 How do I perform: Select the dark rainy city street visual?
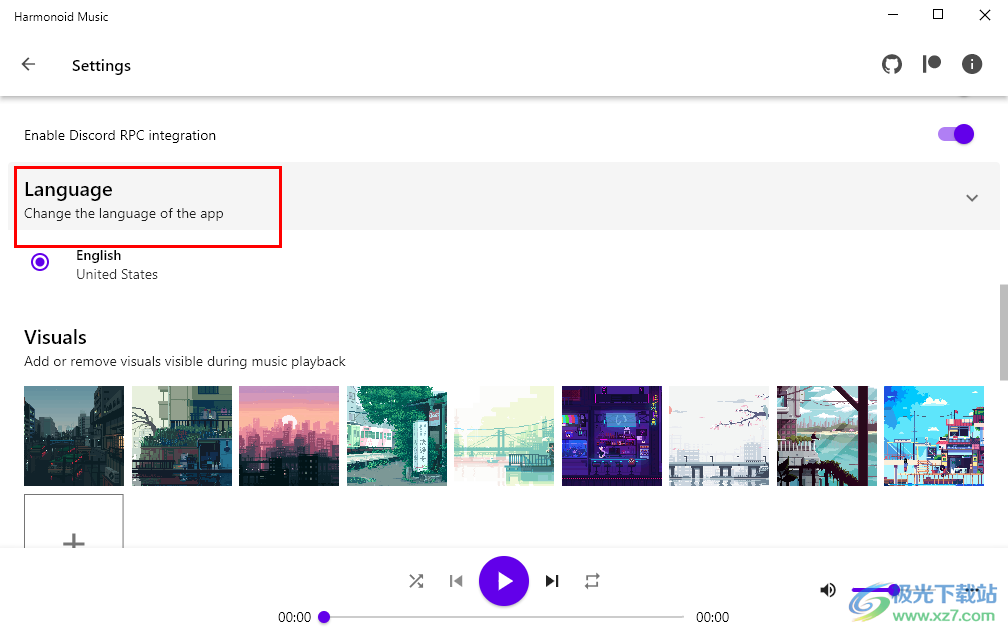74,436
